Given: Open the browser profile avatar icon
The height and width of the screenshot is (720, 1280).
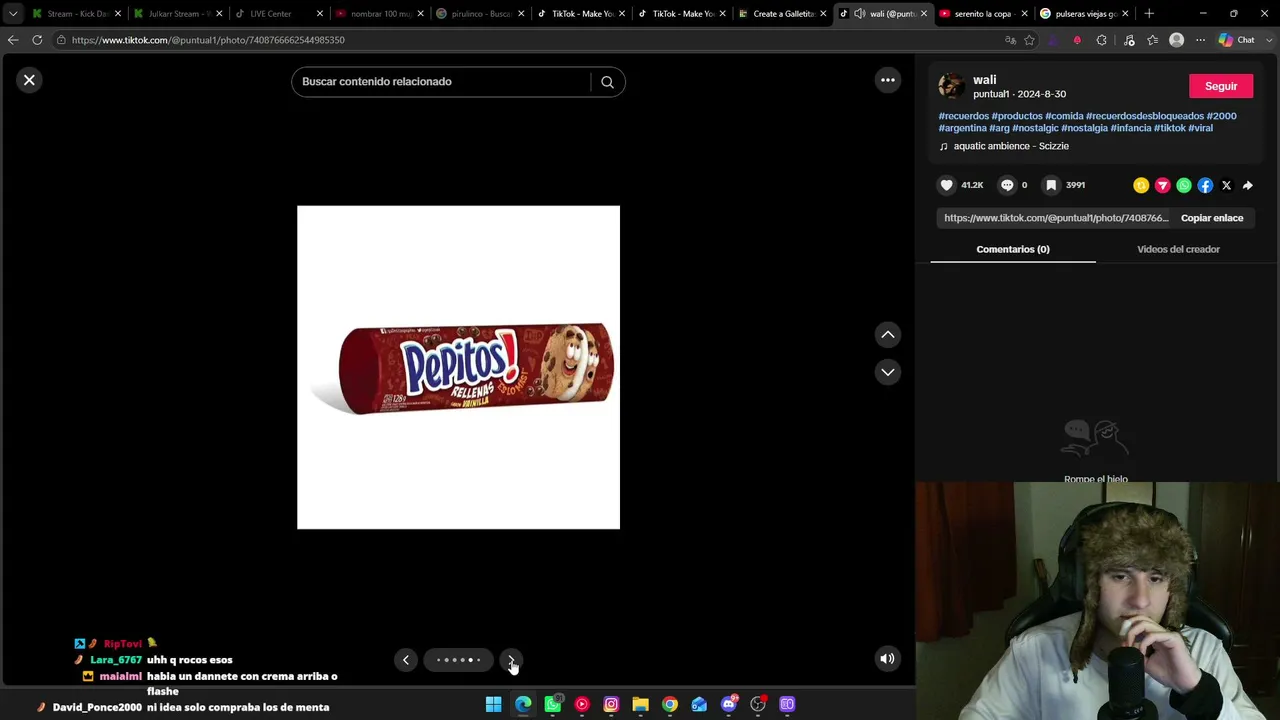Looking at the screenshot, I should pos(1176,40).
